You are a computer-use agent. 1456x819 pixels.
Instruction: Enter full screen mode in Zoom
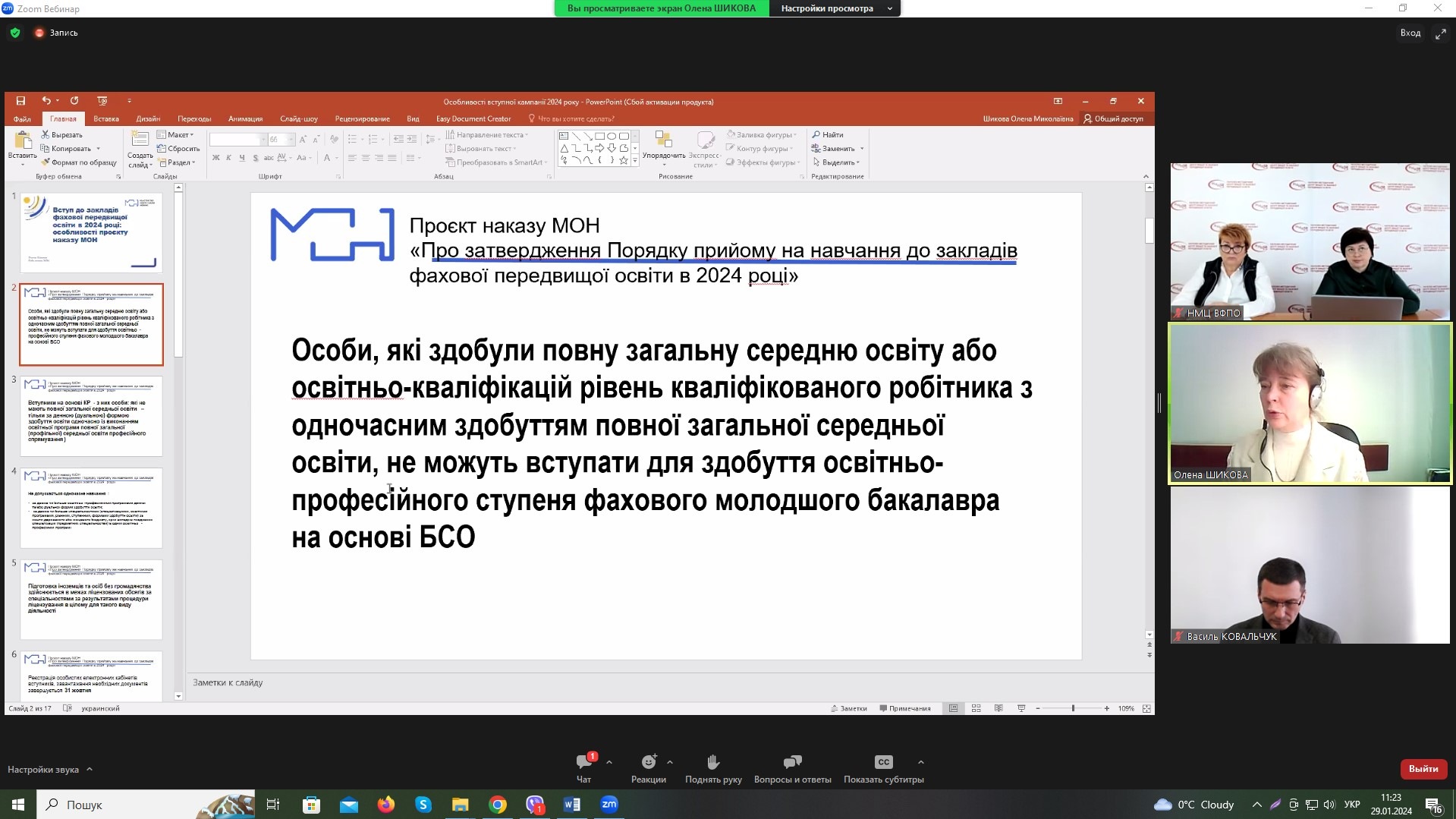tap(1440, 33)
